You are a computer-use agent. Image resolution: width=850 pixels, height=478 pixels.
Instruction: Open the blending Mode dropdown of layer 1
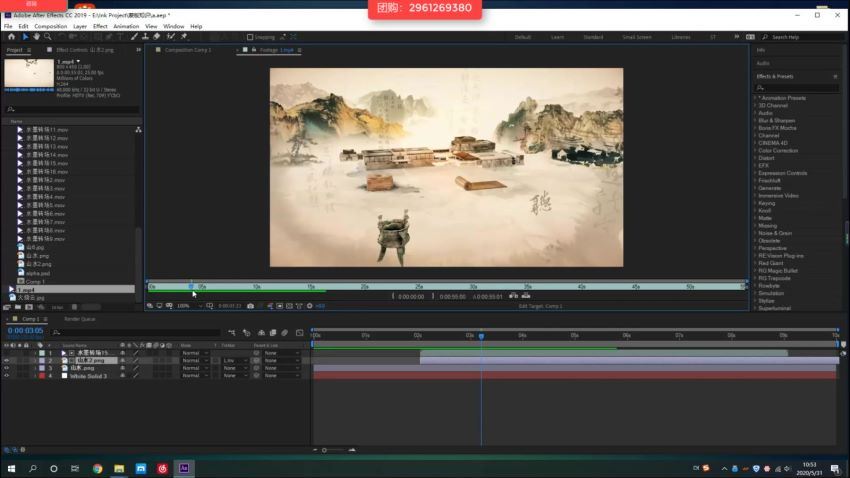click(195, 353)
